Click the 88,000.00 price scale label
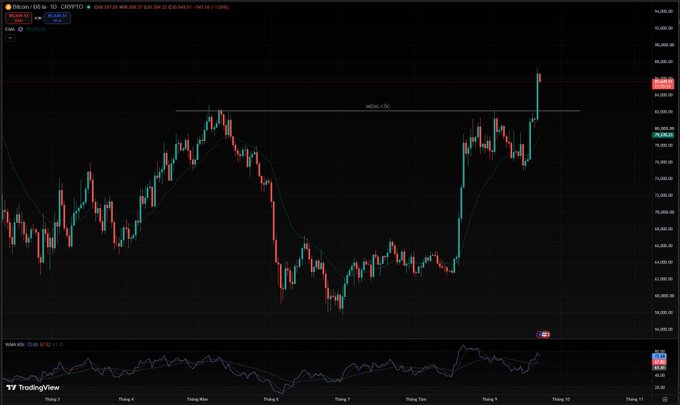This screenshot has width=680, height=405. pyautogui.click(x=664, y=62)
